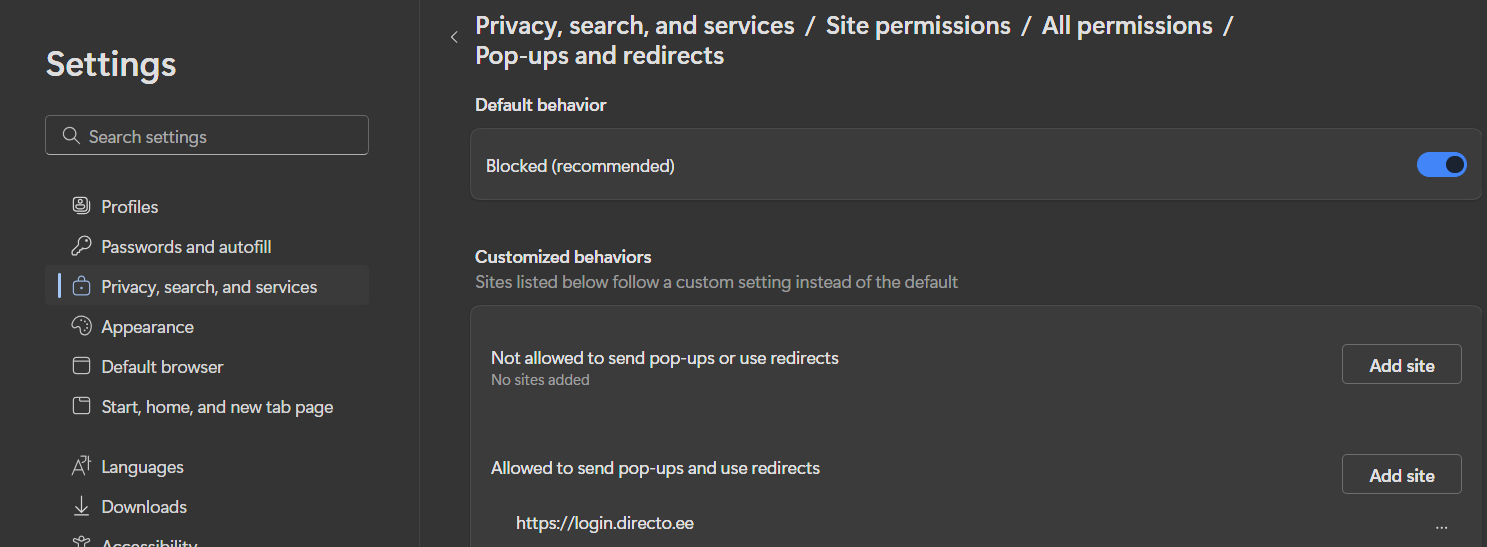Click the Search settings input field
Viewport: 1487px width, 547px height.
[x=220, y=136]
